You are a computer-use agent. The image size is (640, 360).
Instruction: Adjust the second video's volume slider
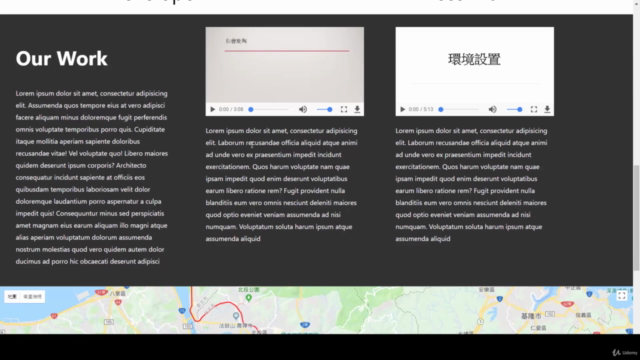tap(514, 109)
